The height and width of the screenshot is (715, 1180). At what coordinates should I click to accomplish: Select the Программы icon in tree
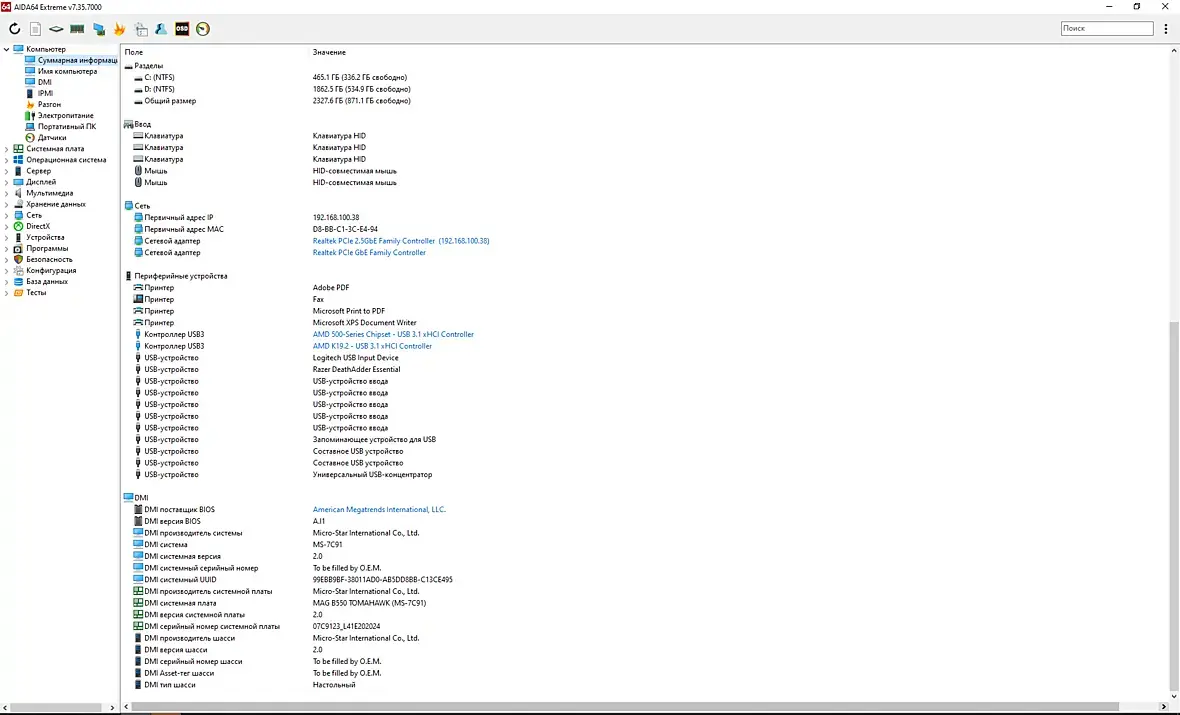click(x=18, y=248)
